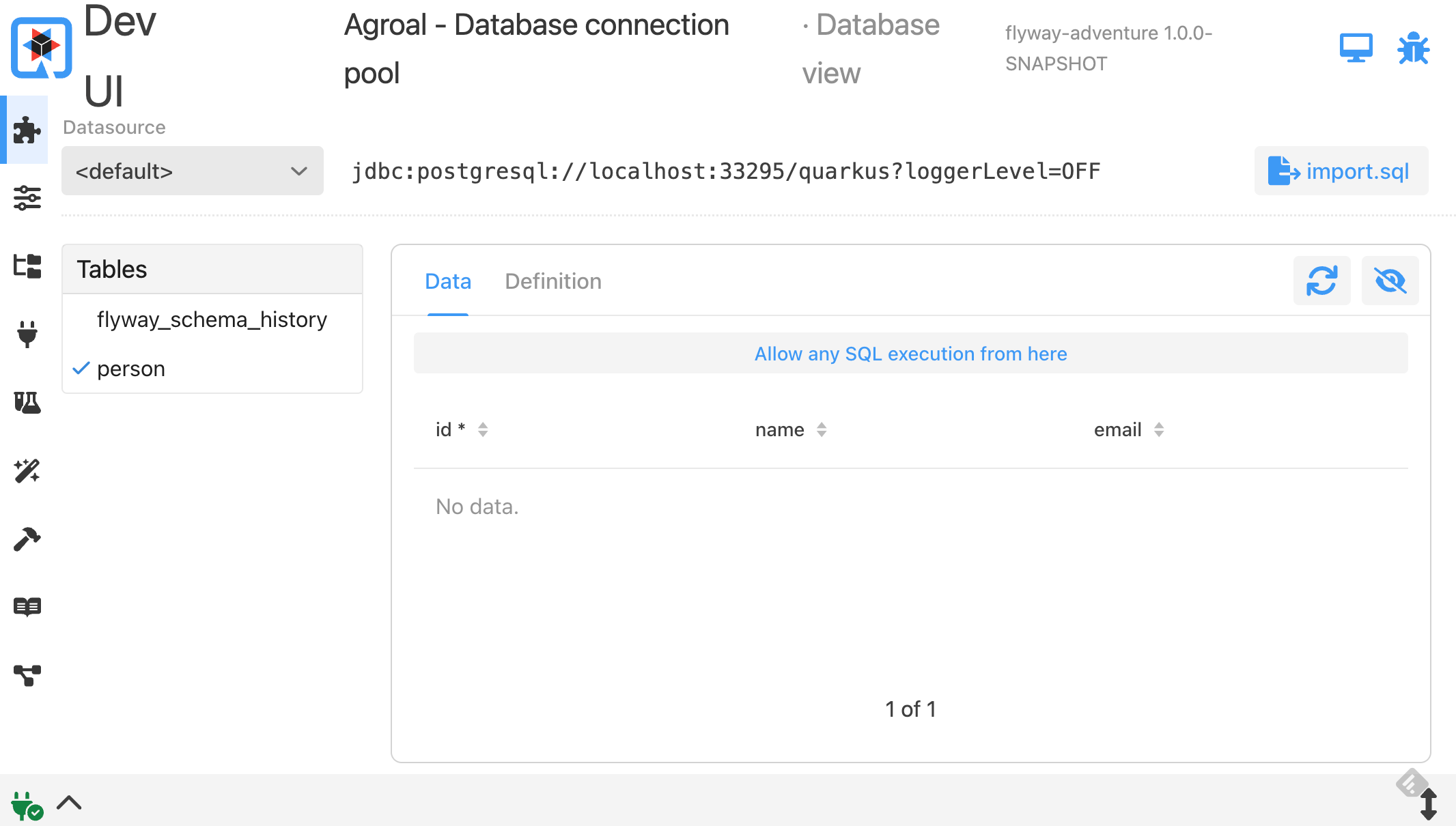Click the import.sql button
Viewport: 1456px width, 826px height.
tap(1341, 171)
